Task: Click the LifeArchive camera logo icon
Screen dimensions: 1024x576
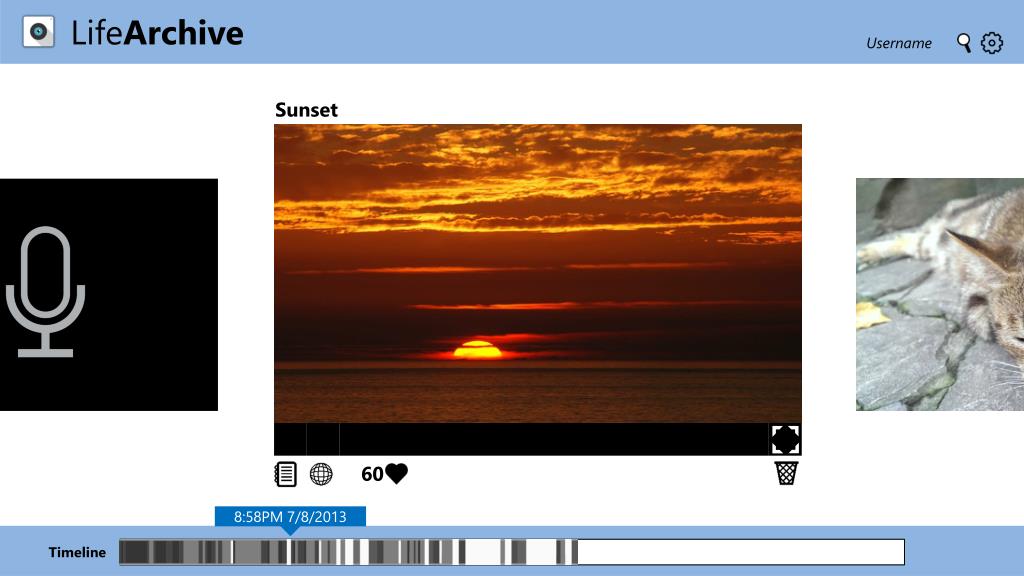Action: [39, 31]
